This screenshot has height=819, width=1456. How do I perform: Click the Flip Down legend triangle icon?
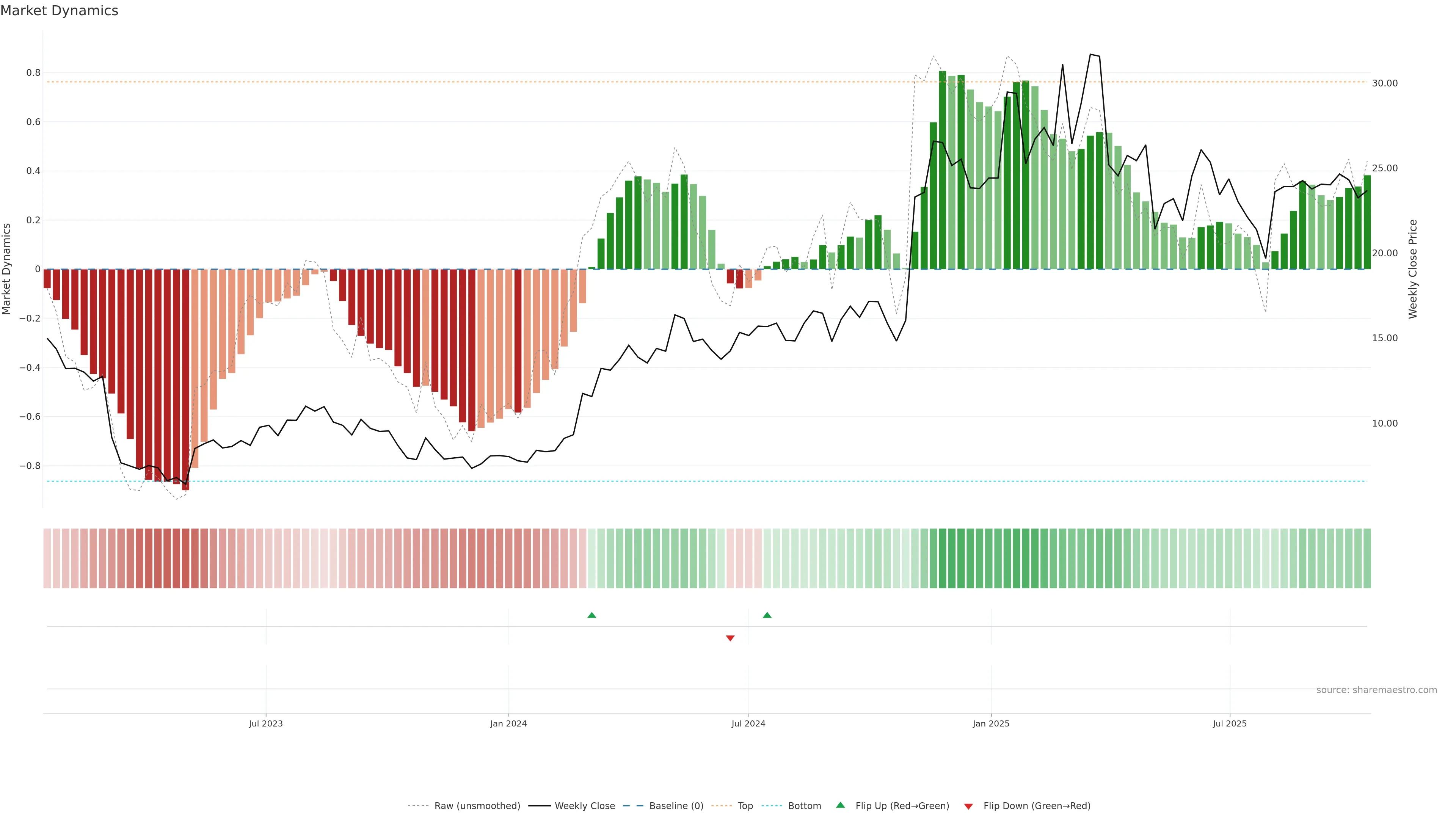click(968, 806)
